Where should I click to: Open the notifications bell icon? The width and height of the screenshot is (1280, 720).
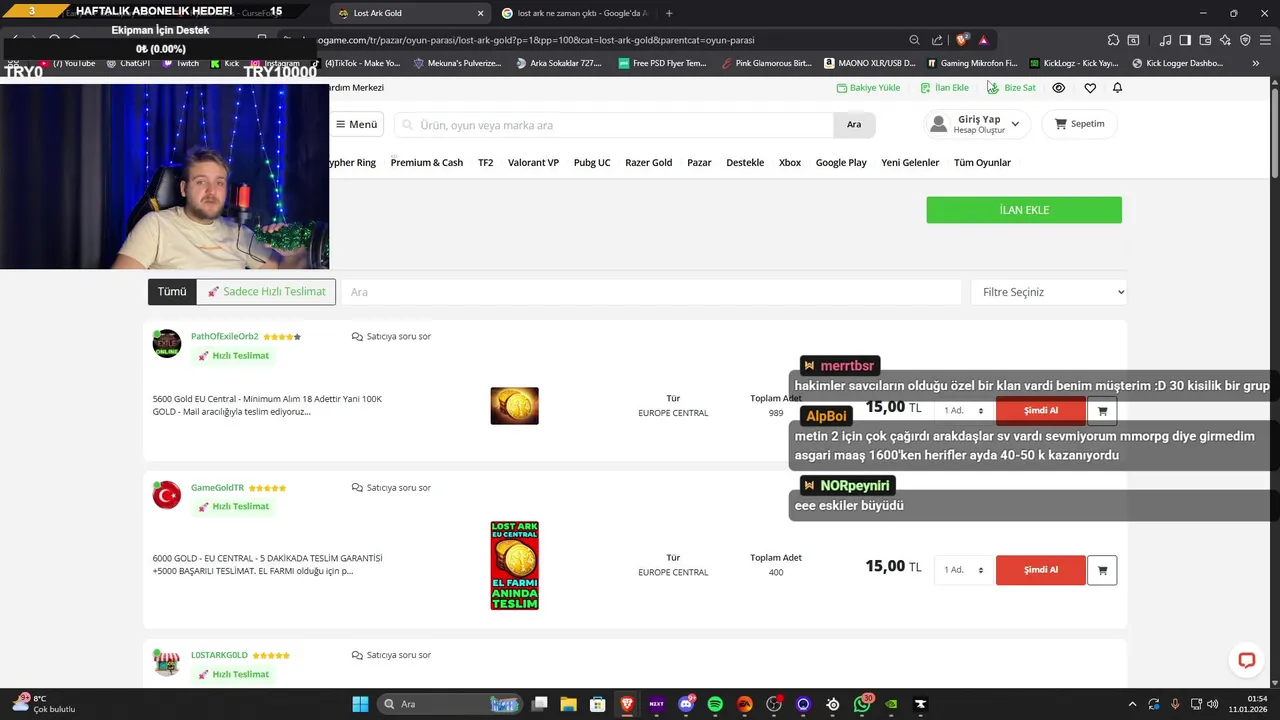pyautogui.click(x=1117, y=88)
